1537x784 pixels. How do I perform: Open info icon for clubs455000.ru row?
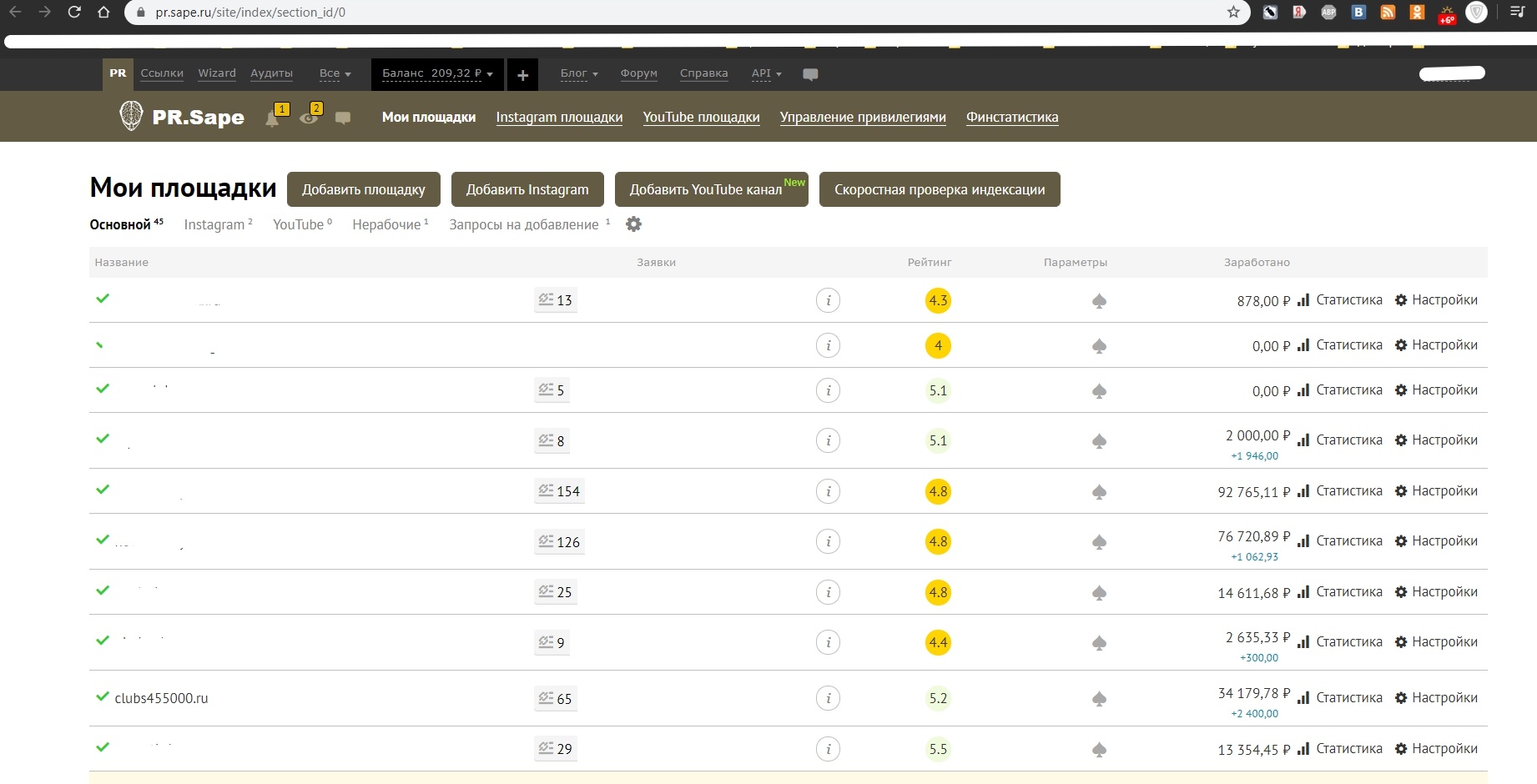point(828,698)
